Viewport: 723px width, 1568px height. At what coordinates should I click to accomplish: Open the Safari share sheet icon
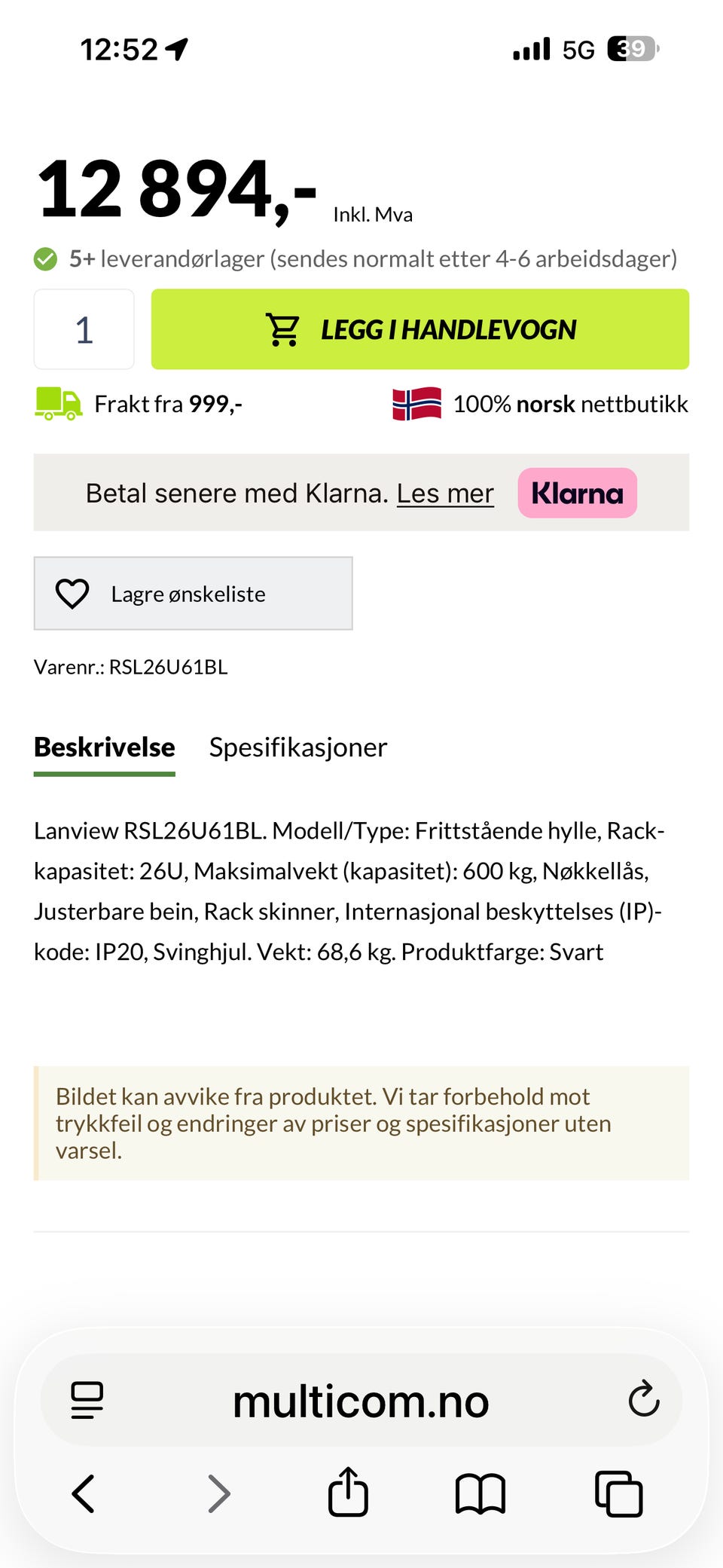coord(348,1490)
